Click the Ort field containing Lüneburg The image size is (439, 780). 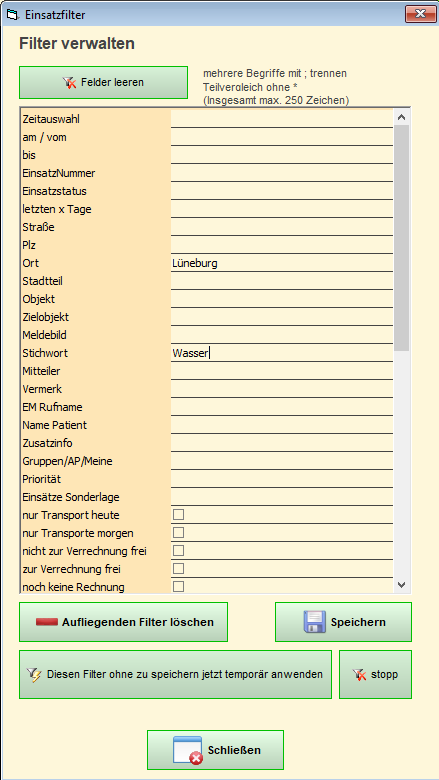click(x=282, y=263)
